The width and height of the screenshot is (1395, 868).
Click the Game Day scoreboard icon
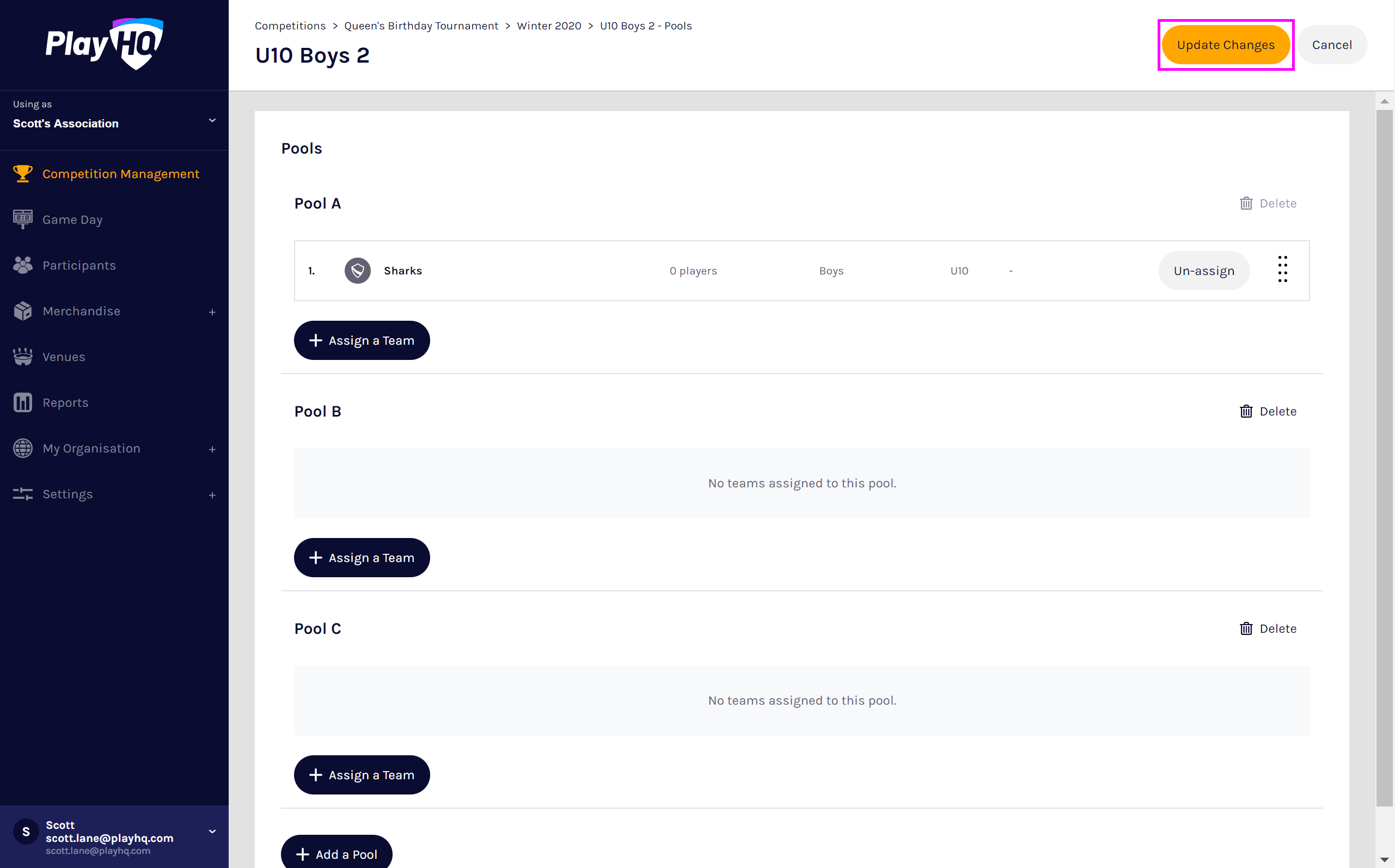pyautogui.click(x=22, y=219)
